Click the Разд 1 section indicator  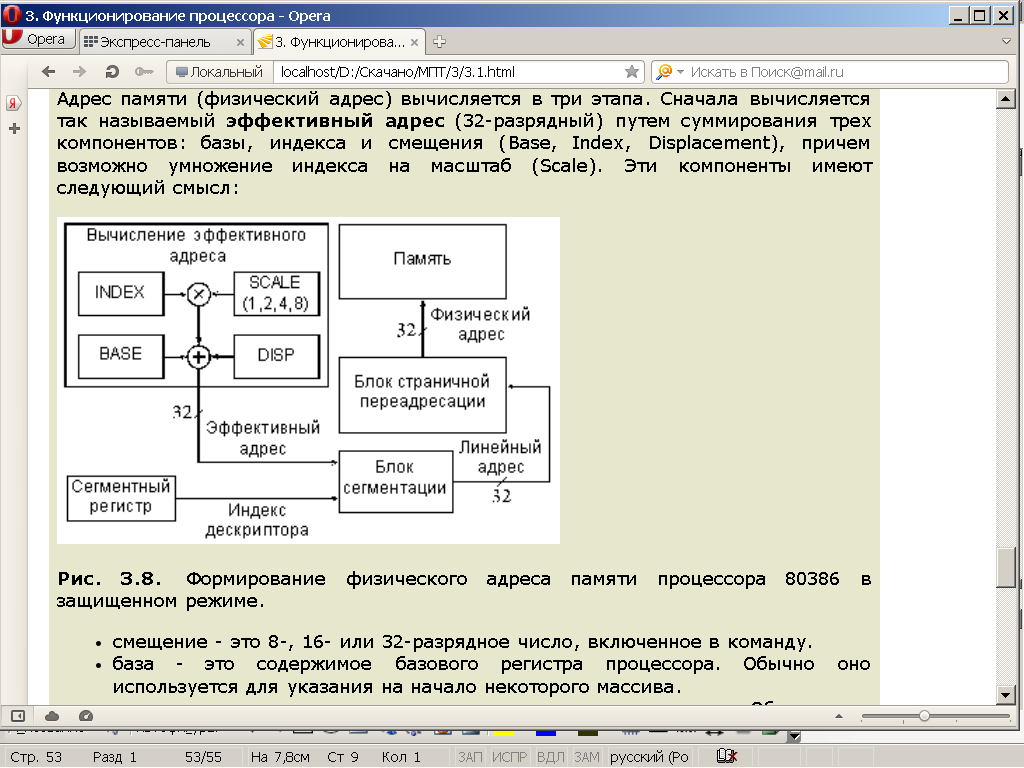[x=115, y=757]
